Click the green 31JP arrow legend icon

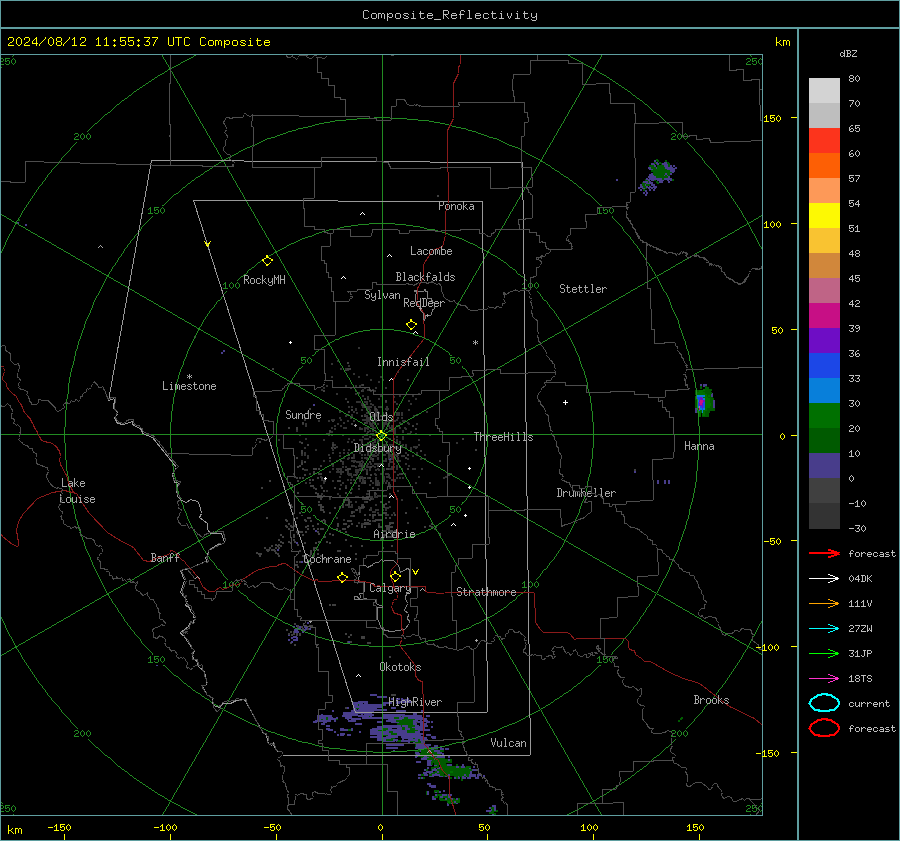tap(824, 653)
